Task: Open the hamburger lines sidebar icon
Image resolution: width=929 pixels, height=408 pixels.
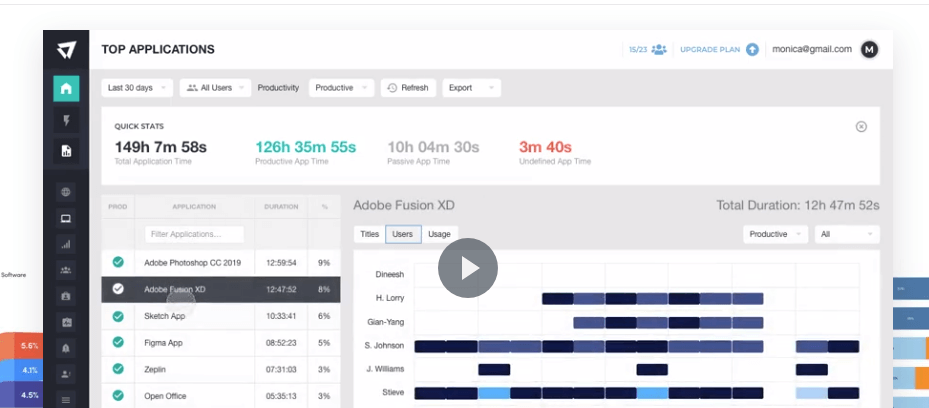Action: click(66, 400)
